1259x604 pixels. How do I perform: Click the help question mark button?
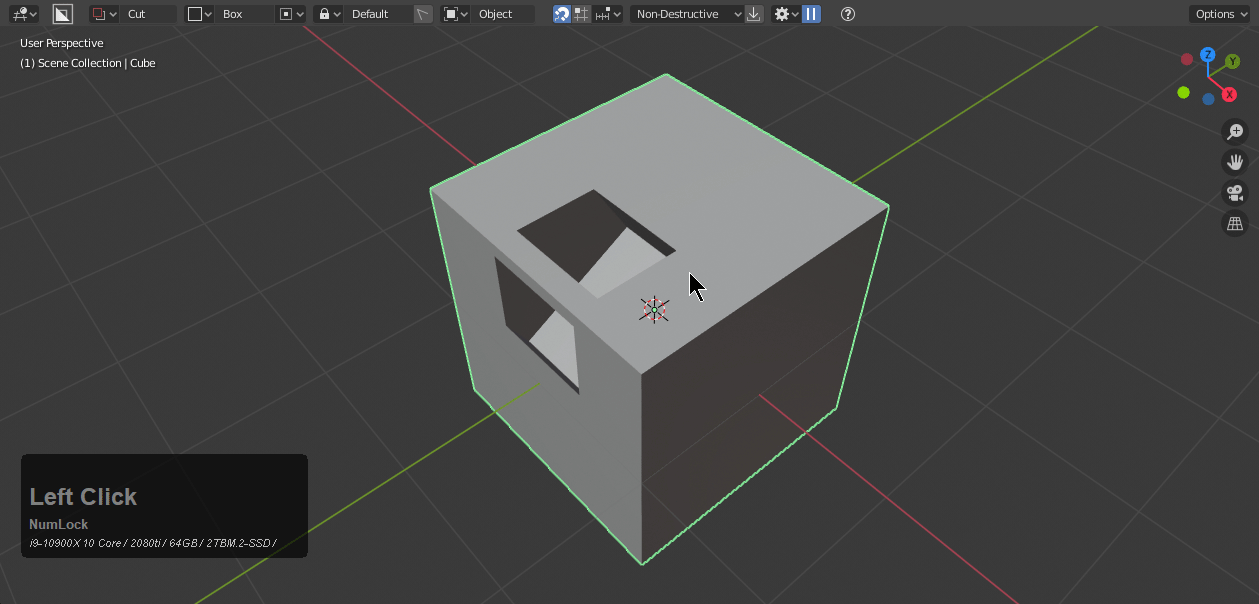click(848, 14)
